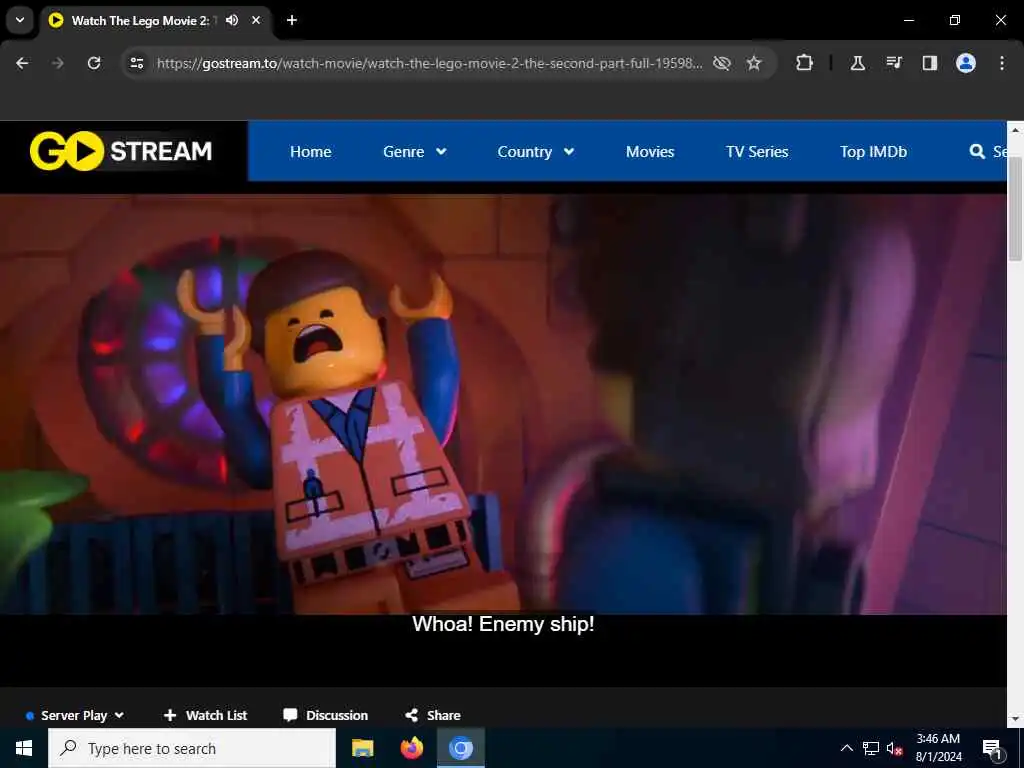
Task: Click the muted volume tray icon
Action: point(895,748)
